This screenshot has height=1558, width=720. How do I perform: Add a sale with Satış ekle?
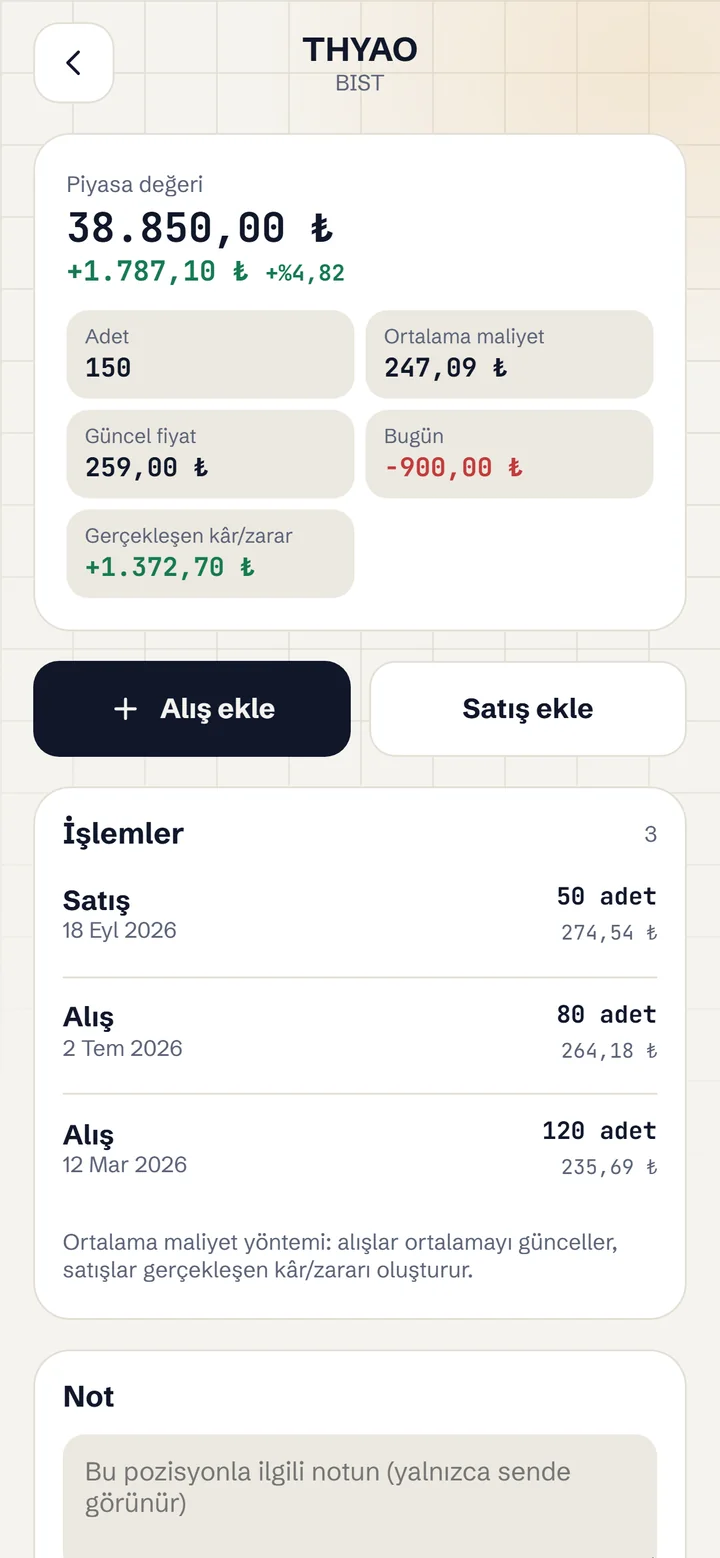click(528, 709)
